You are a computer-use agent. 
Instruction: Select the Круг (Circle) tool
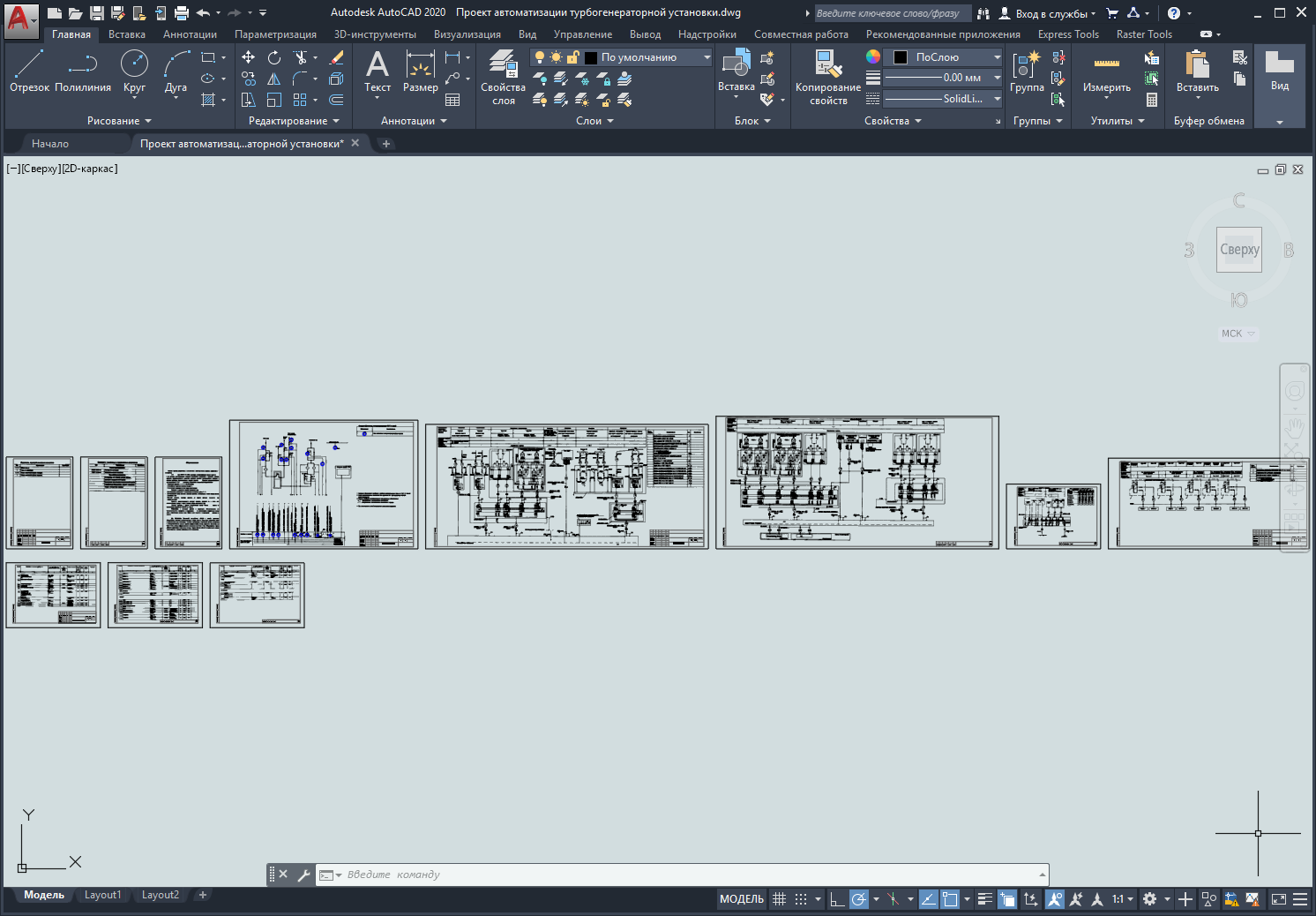click(134, 71)
